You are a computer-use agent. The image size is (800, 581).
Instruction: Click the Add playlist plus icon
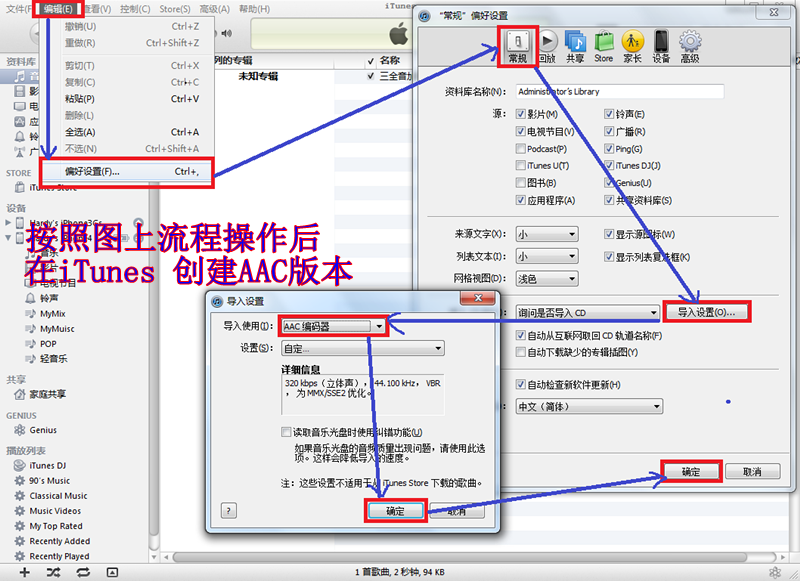click(24, 572)
